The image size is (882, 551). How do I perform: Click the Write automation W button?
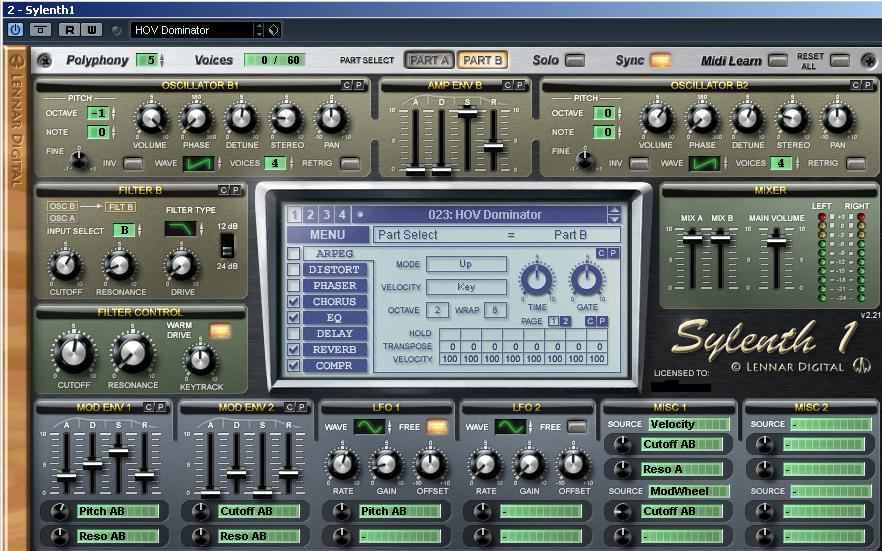tap(92, 30)
